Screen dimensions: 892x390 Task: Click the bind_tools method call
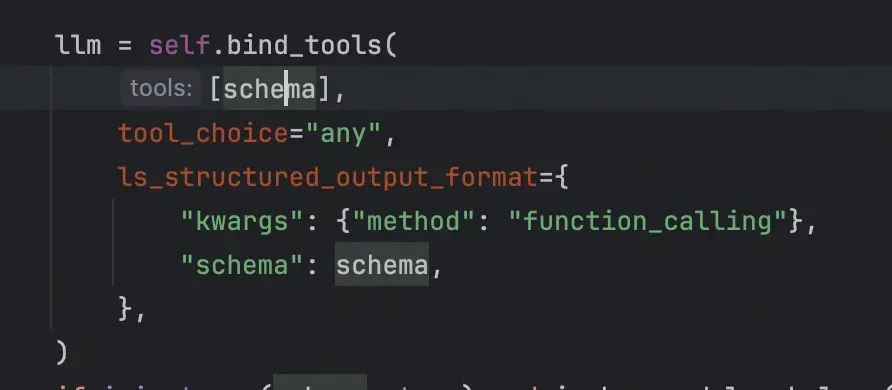coord(304,45)
